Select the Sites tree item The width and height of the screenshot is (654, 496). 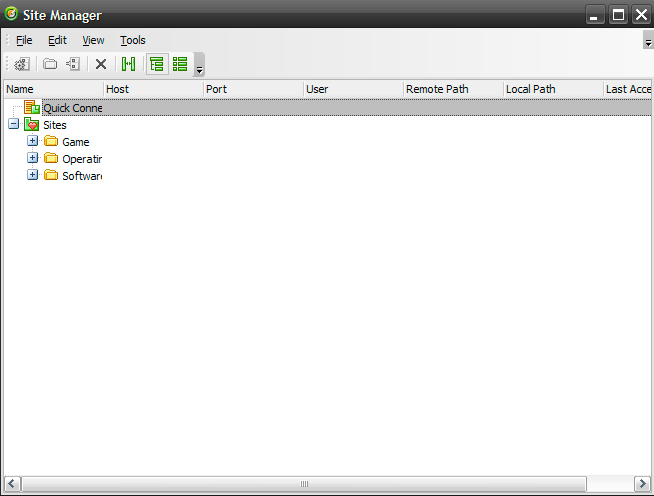point(55,125)
